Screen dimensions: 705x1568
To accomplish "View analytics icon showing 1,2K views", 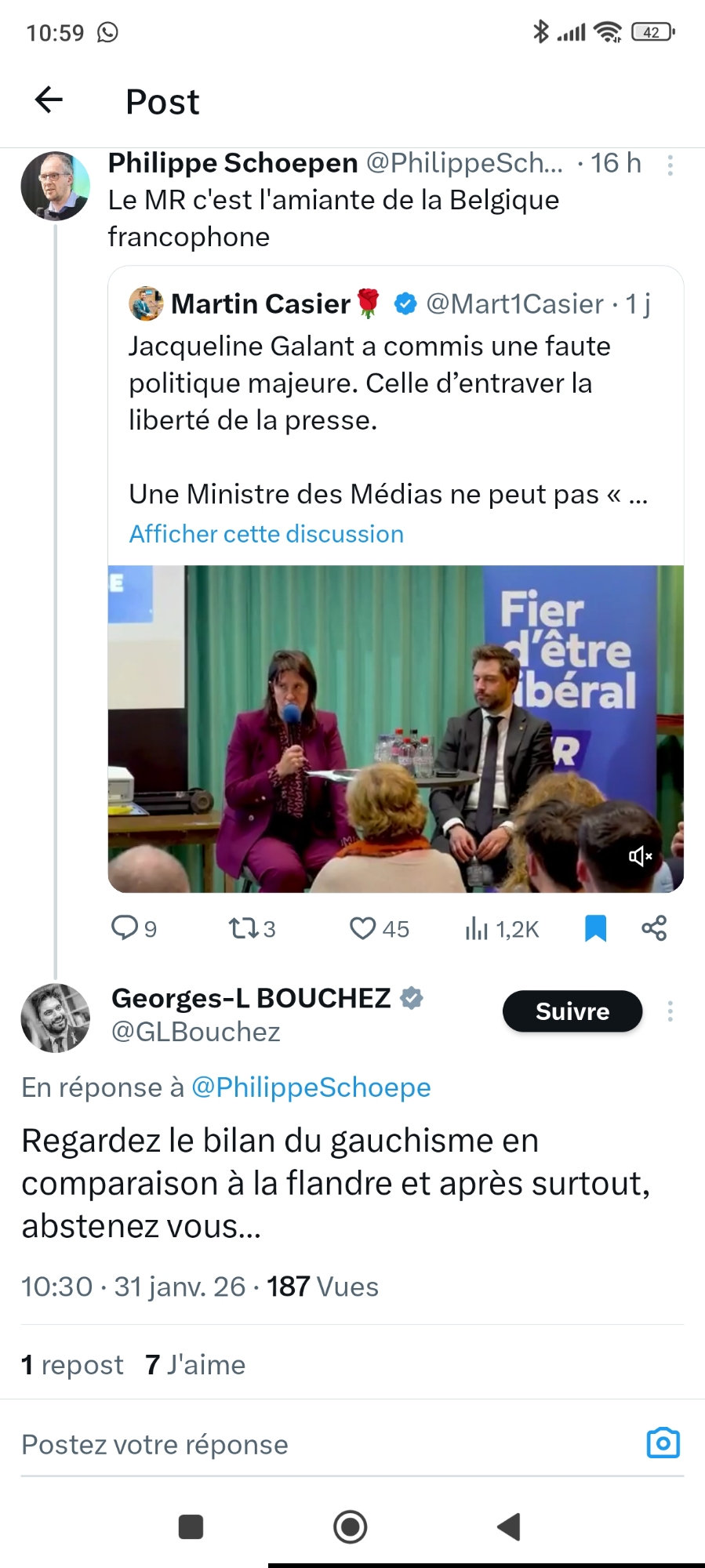I will 476,930.
